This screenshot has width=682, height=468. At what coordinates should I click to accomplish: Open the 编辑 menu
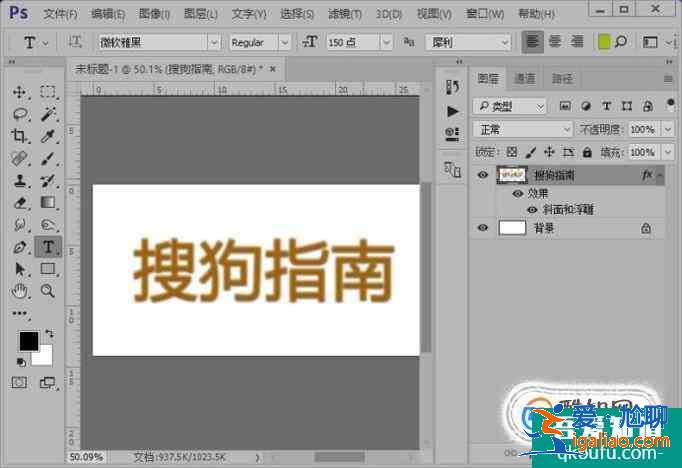(x=108, y=14)
